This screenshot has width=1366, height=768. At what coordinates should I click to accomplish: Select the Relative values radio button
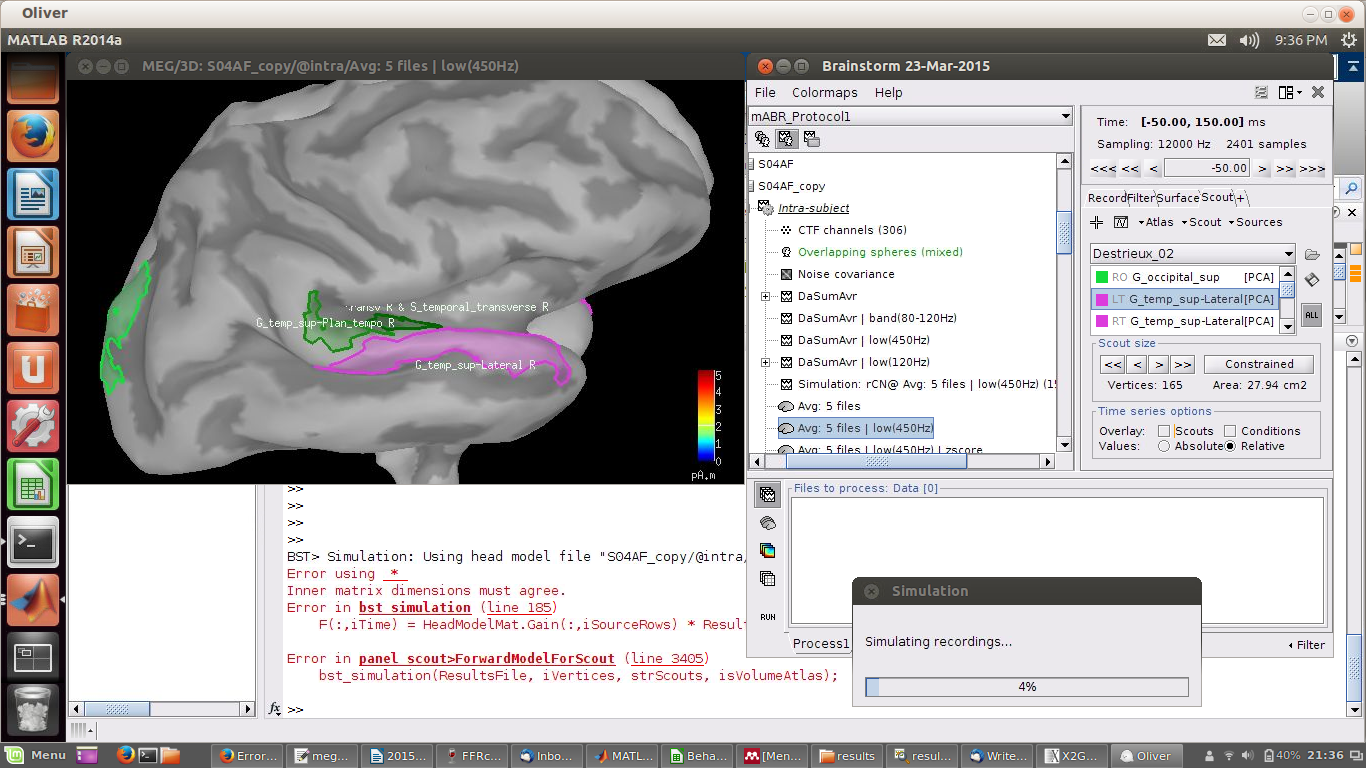(x=1230, y=446)
